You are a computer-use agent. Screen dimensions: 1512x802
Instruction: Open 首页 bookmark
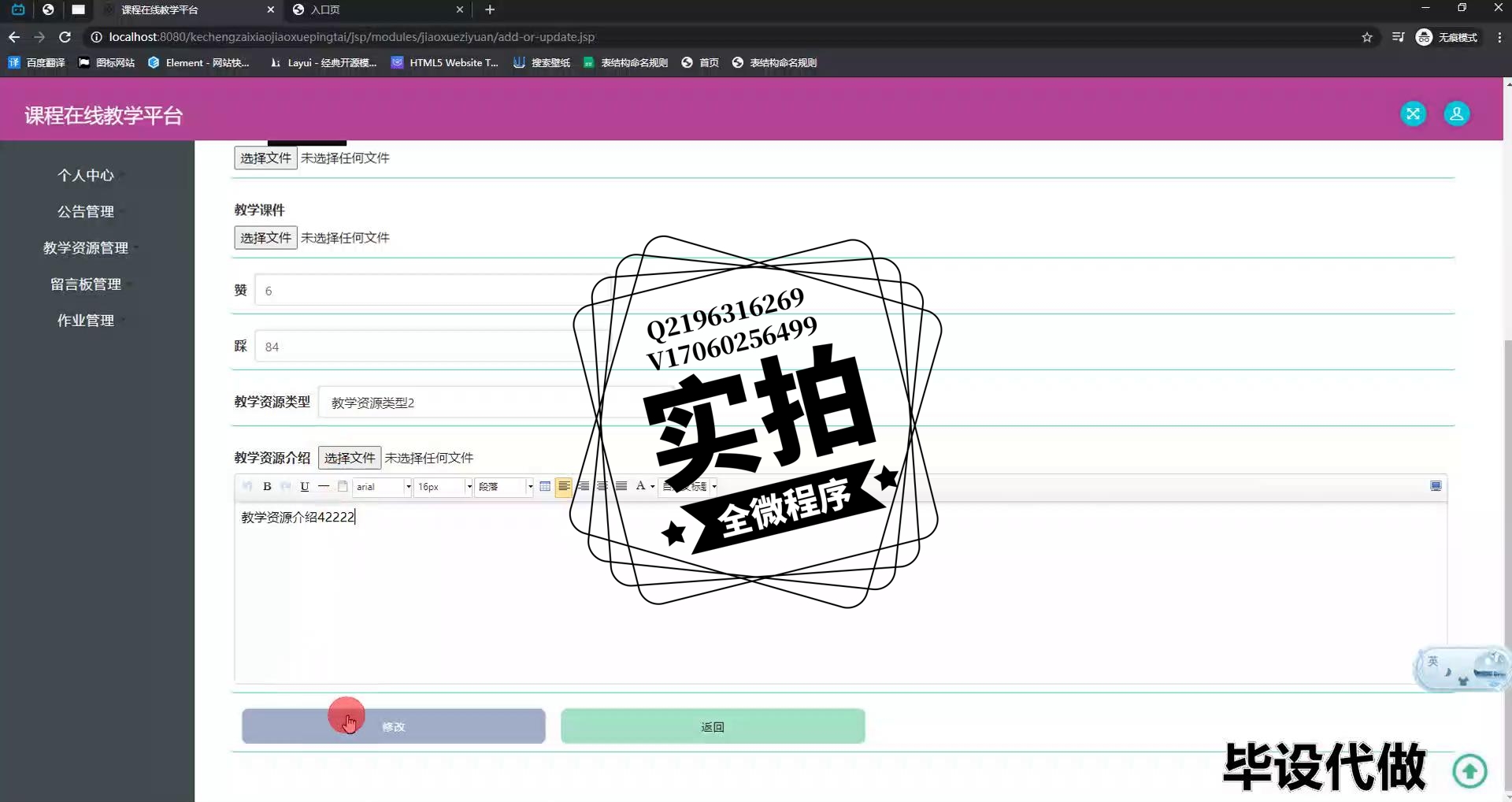[x=700, y=62]
